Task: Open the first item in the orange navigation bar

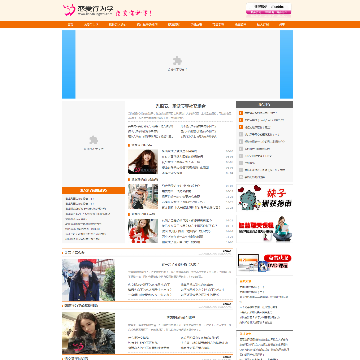Action: pyautogui.click(x=70, y=24)
